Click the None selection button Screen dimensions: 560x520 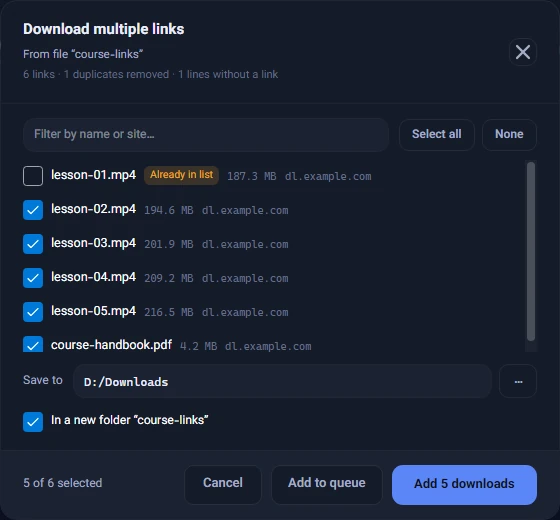coord(509,135)
